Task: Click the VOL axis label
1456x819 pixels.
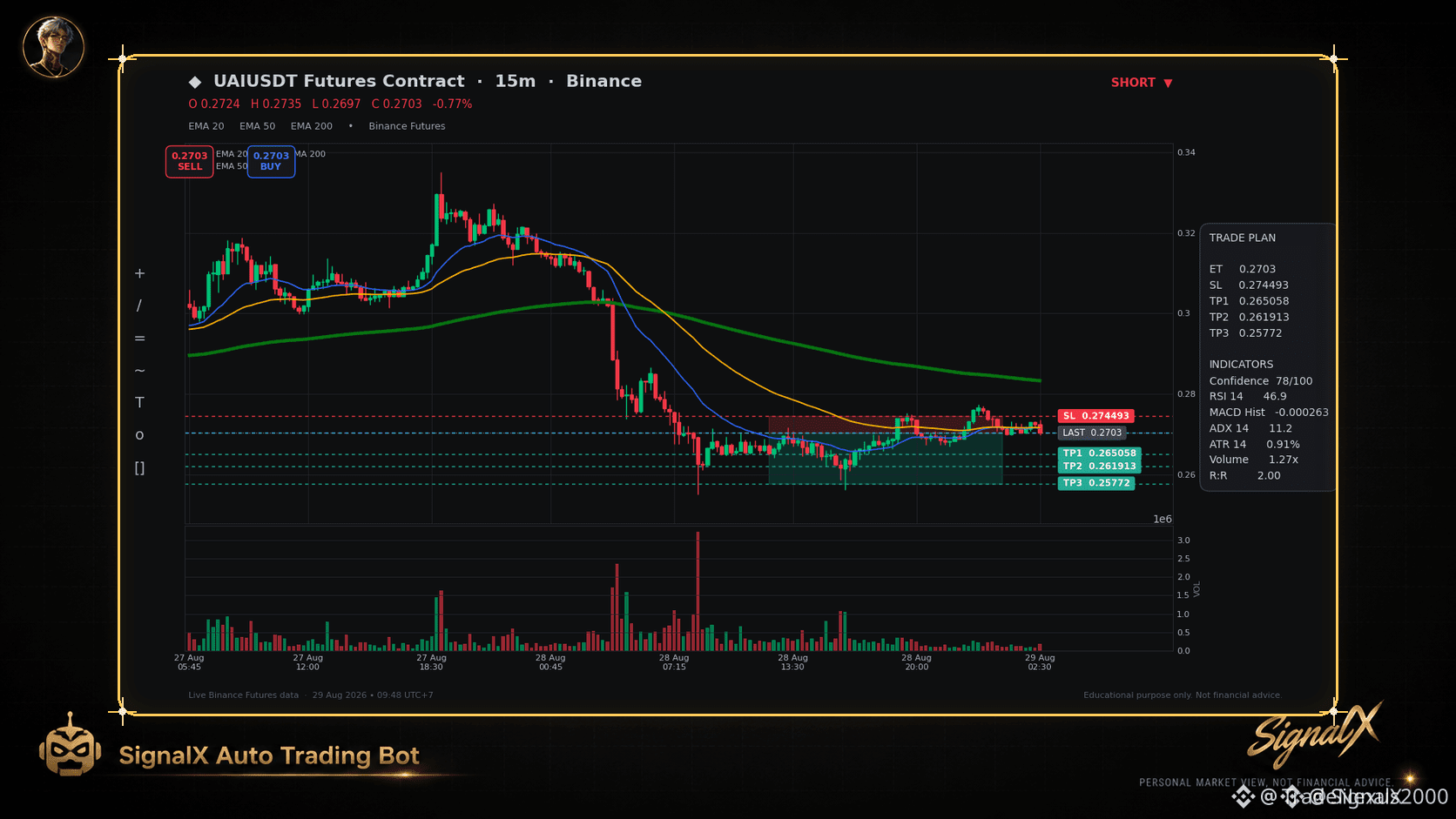Action: (x=1197, y=589)
